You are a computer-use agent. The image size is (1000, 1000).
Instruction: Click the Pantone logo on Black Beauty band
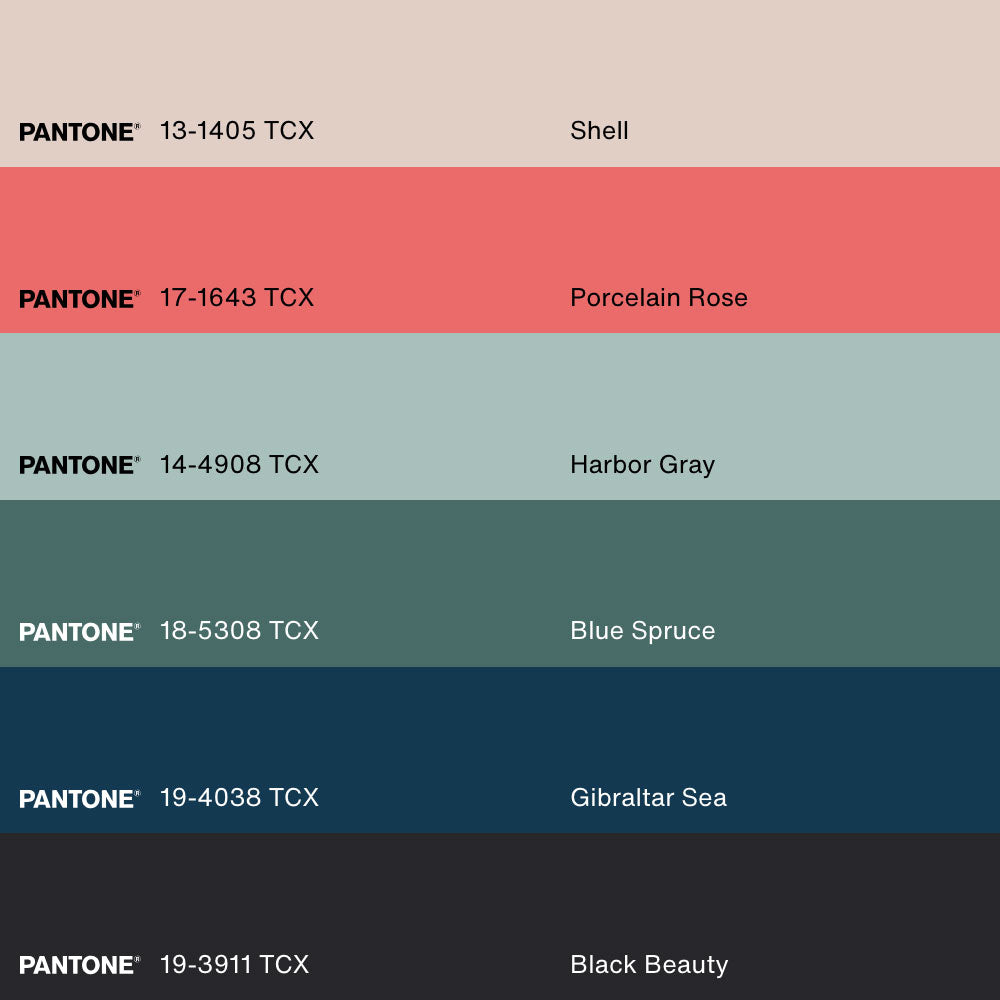point(79,965)
